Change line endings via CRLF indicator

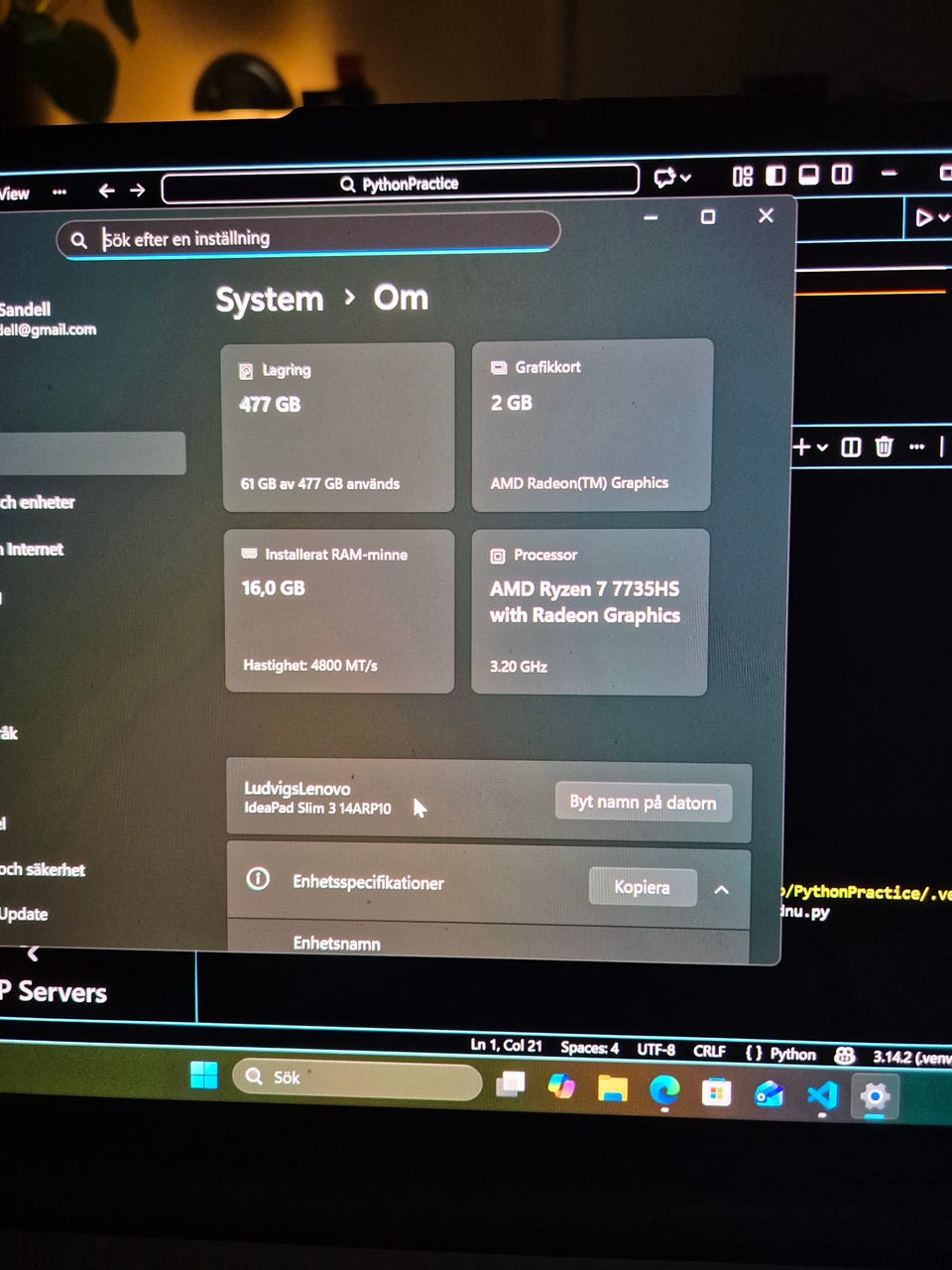click(709, 1051)
